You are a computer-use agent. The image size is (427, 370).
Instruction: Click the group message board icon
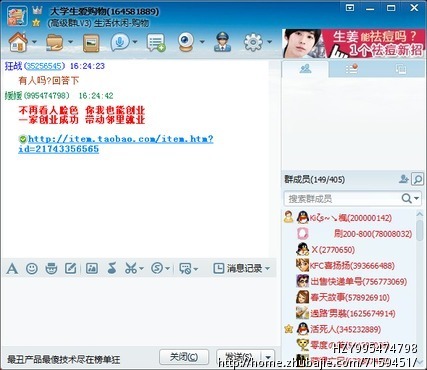tap(156, 43)
